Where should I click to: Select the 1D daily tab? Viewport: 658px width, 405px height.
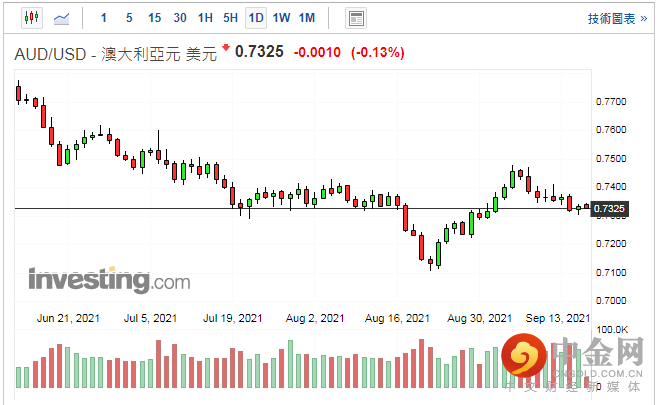tap(256, 18)
